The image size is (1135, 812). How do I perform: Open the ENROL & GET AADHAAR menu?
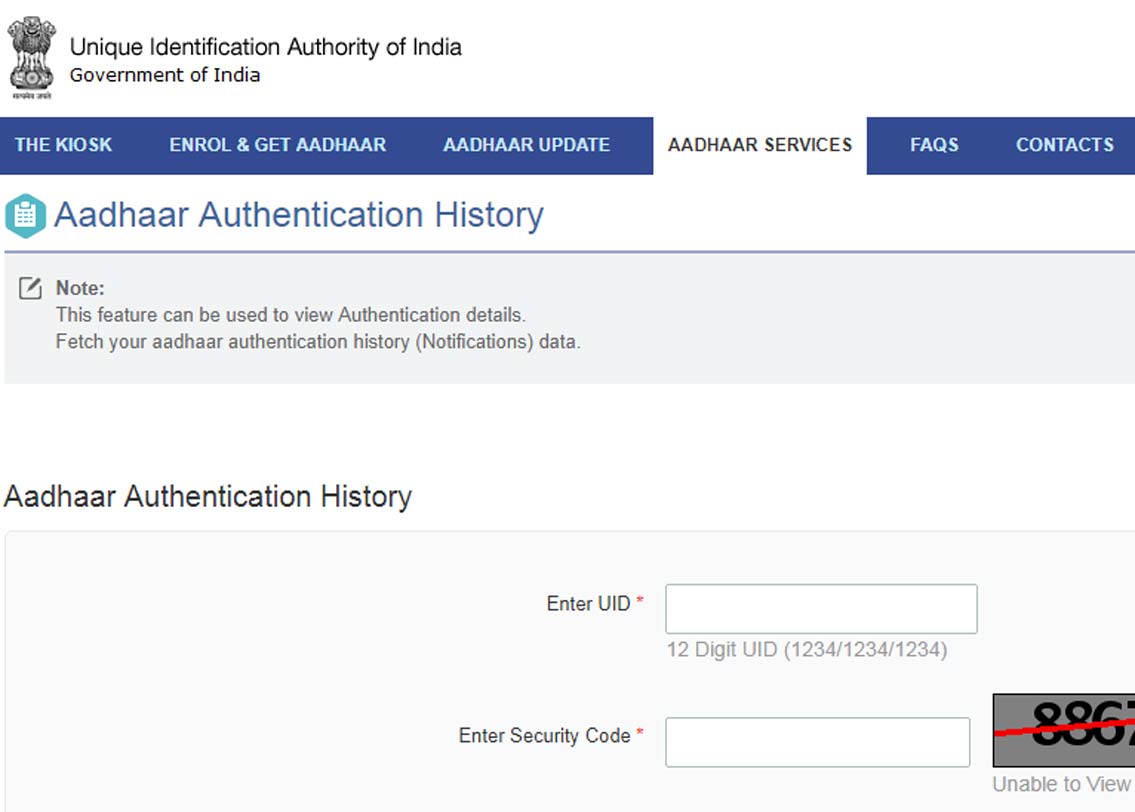(x=277, y=145)
